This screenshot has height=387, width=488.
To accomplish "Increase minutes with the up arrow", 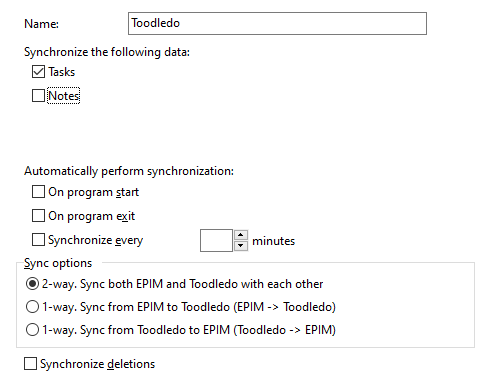I will click(241, 235).
